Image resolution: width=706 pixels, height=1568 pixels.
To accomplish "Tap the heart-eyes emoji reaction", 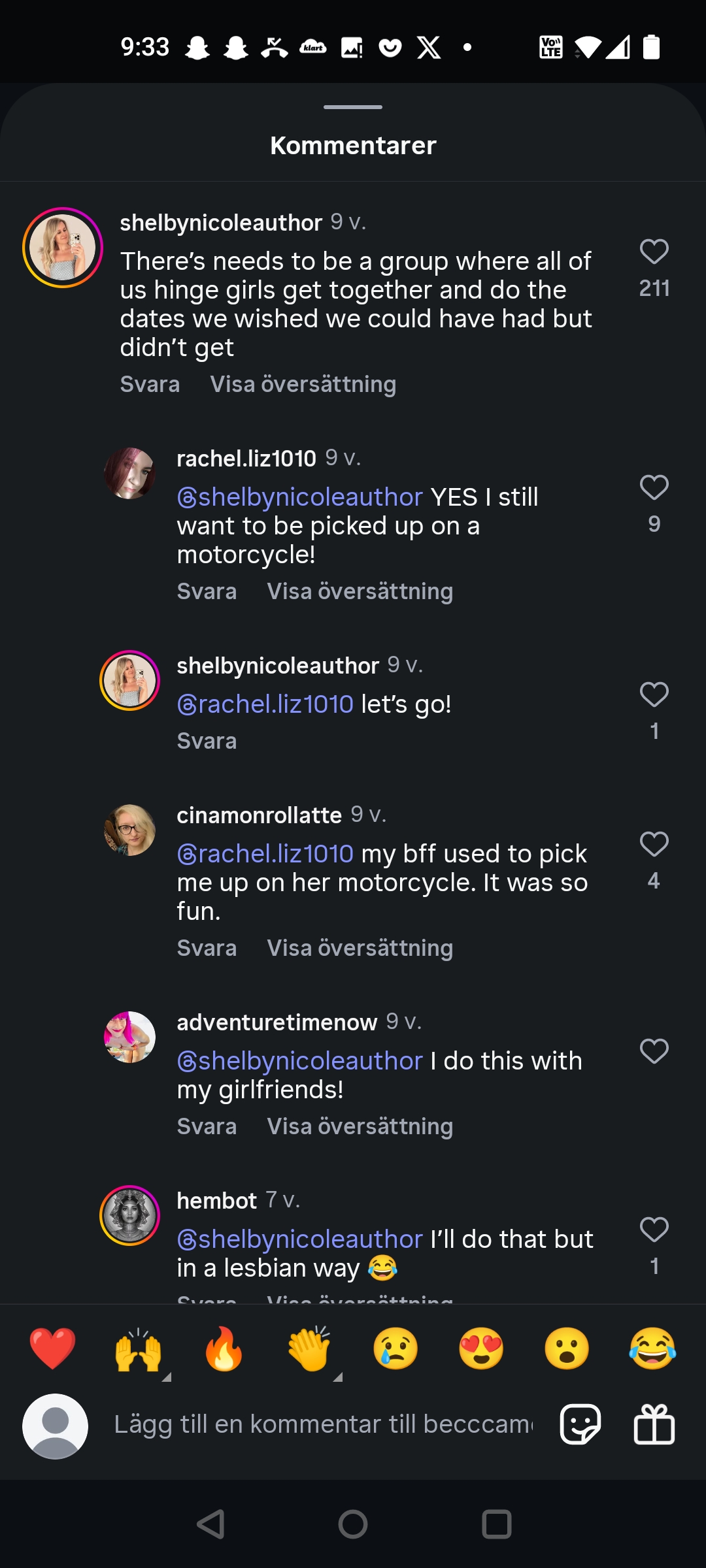I will (x=481, y=1349).
